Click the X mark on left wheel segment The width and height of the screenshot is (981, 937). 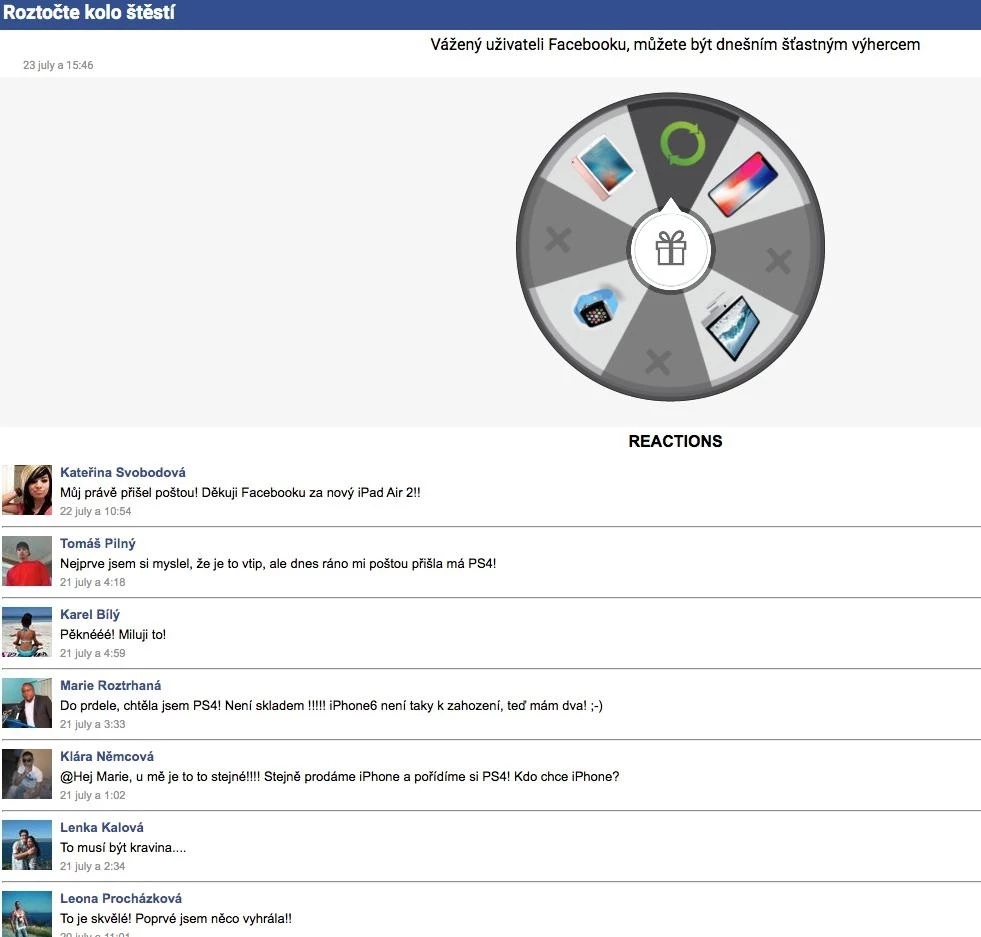[558, 239]
